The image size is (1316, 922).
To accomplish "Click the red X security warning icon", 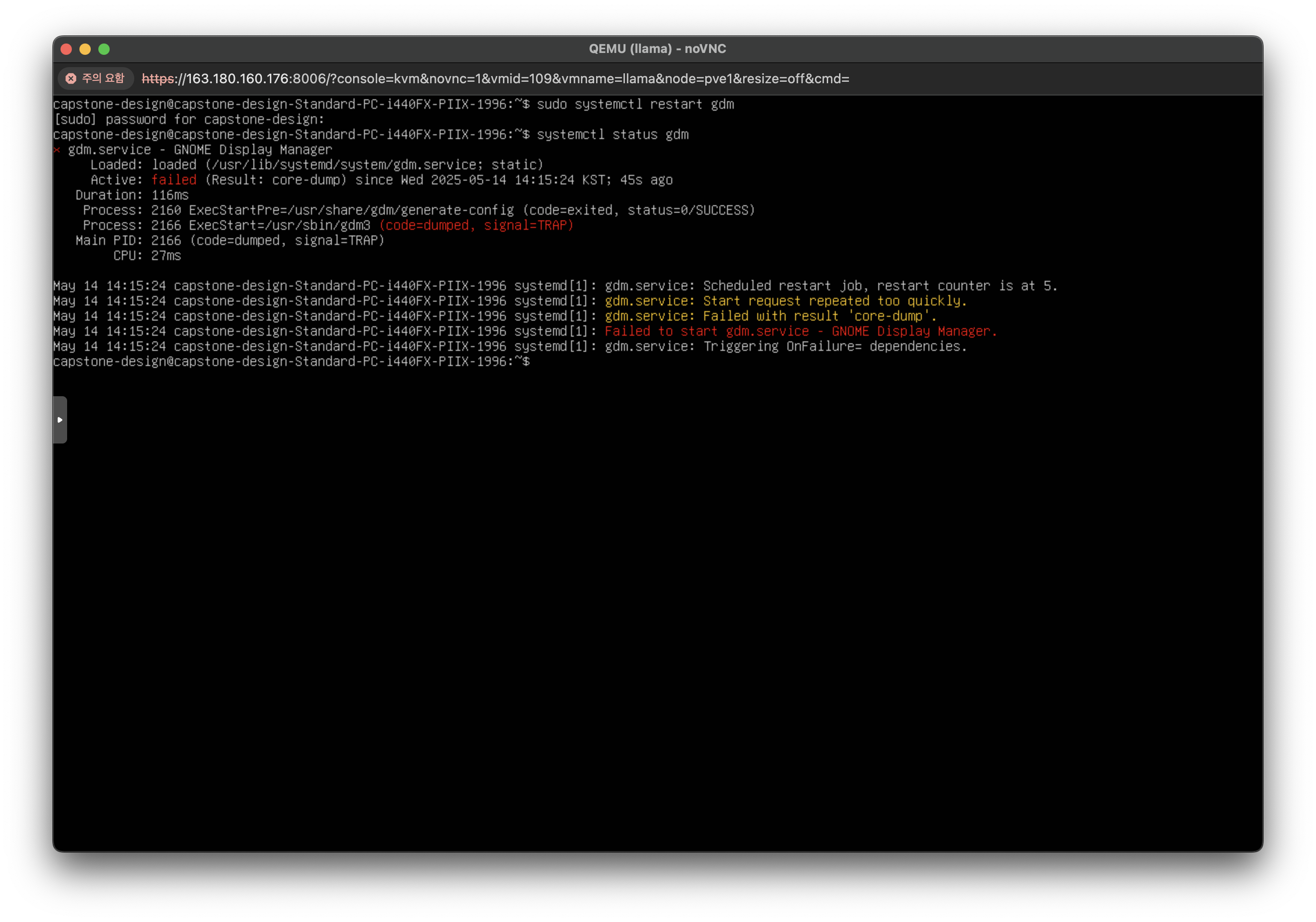I will pyautogui.click(x=71, y=78).
